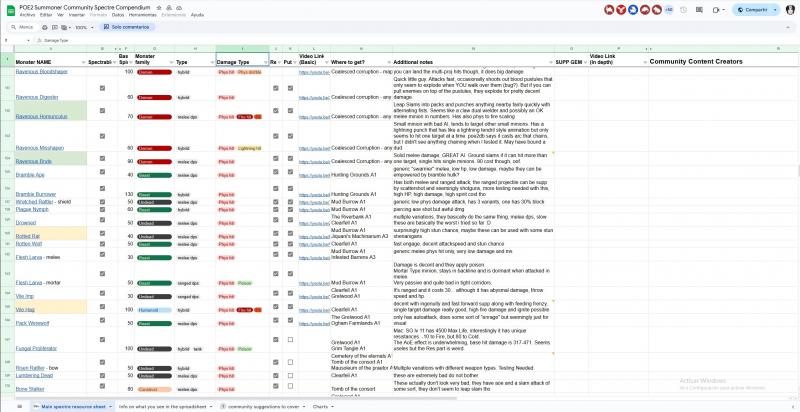Collapse the toolbar with the up chevron
800x412 pixels.
790,27
